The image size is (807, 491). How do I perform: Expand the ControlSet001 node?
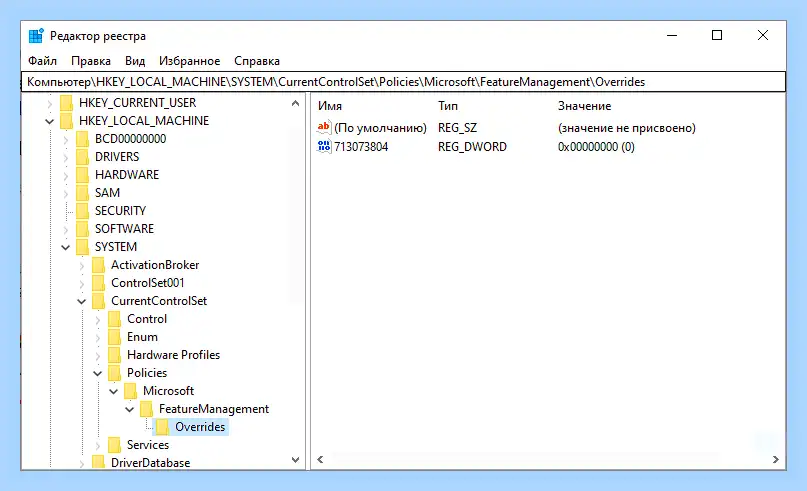(x=82, y=284)
